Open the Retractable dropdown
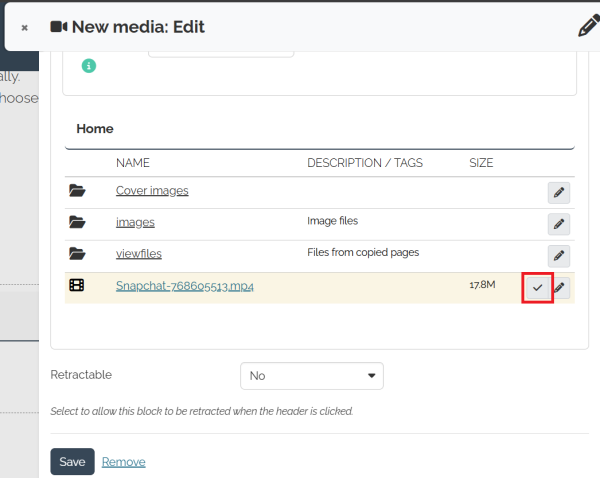This screenshot has width=600, height=478. 312,376
